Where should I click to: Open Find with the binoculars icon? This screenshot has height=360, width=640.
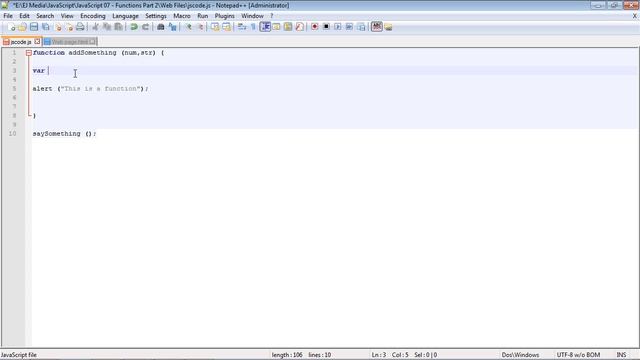click(x=161, y=27)
